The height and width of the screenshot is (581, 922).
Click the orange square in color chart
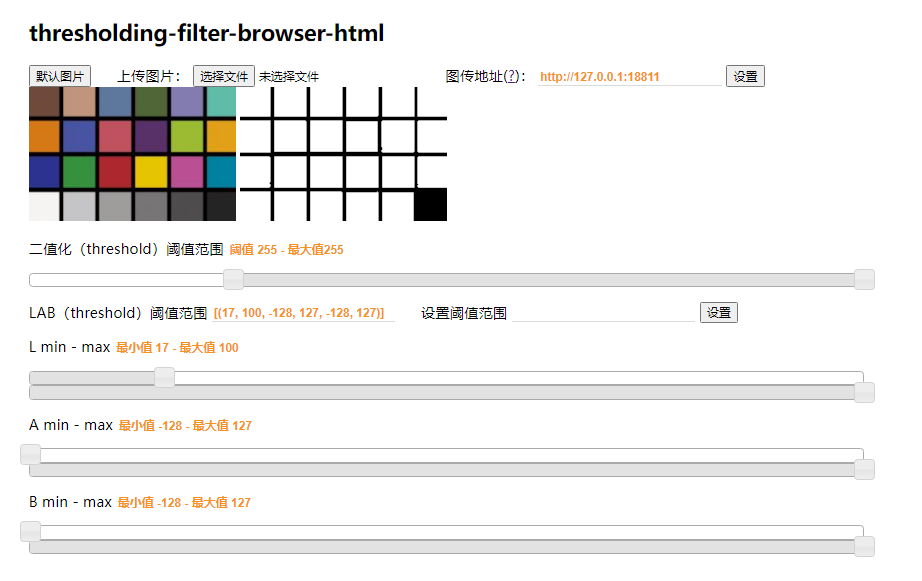[44, 136]
